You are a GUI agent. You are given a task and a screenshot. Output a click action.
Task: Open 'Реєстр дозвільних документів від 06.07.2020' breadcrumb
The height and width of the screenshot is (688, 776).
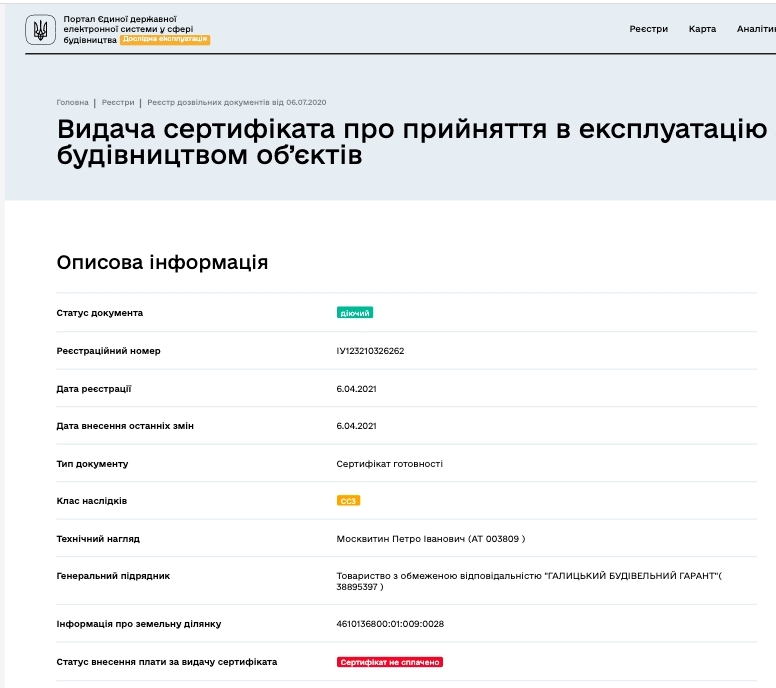[237, 102]
